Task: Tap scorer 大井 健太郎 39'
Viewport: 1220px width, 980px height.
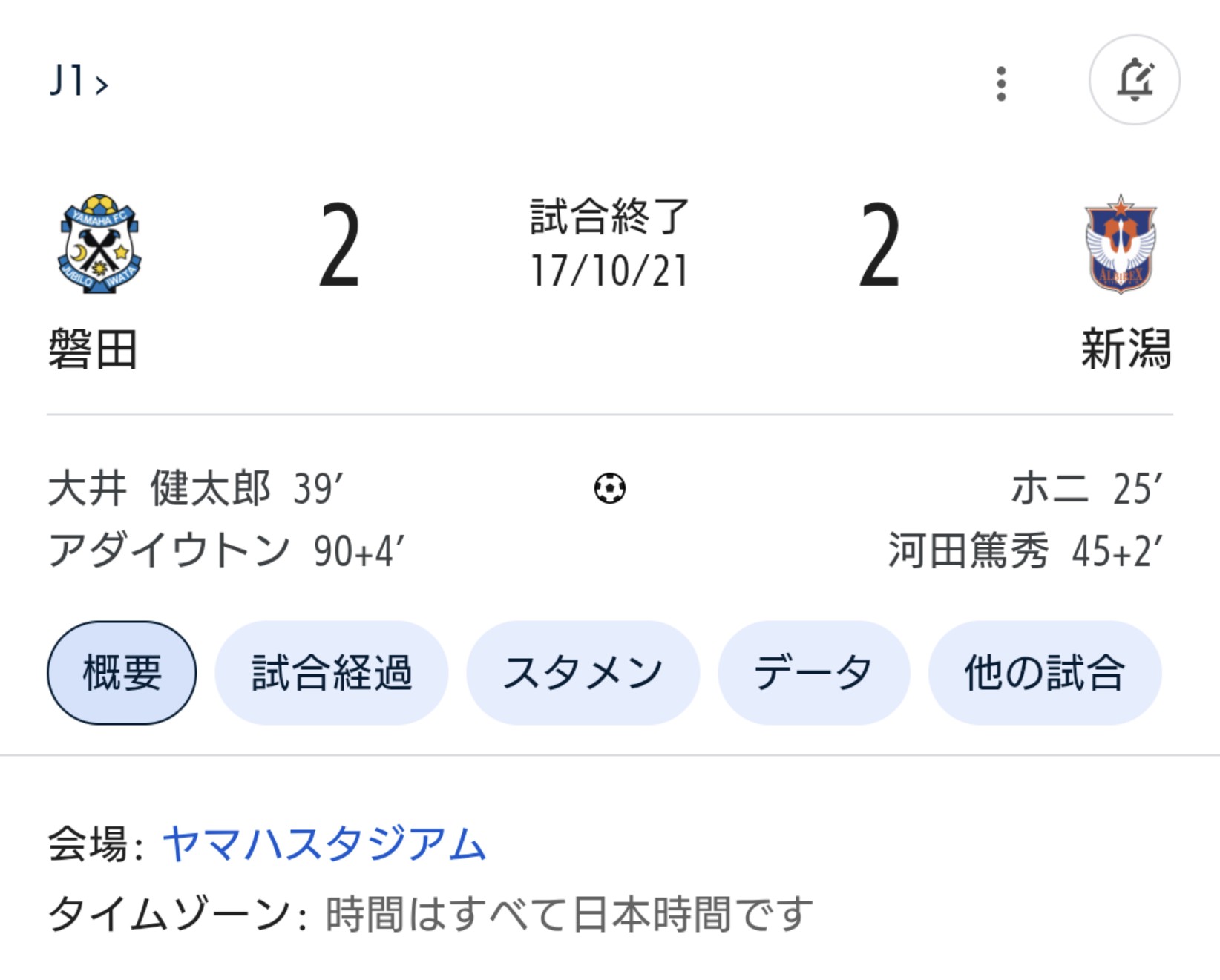Action: coord(196,489)
